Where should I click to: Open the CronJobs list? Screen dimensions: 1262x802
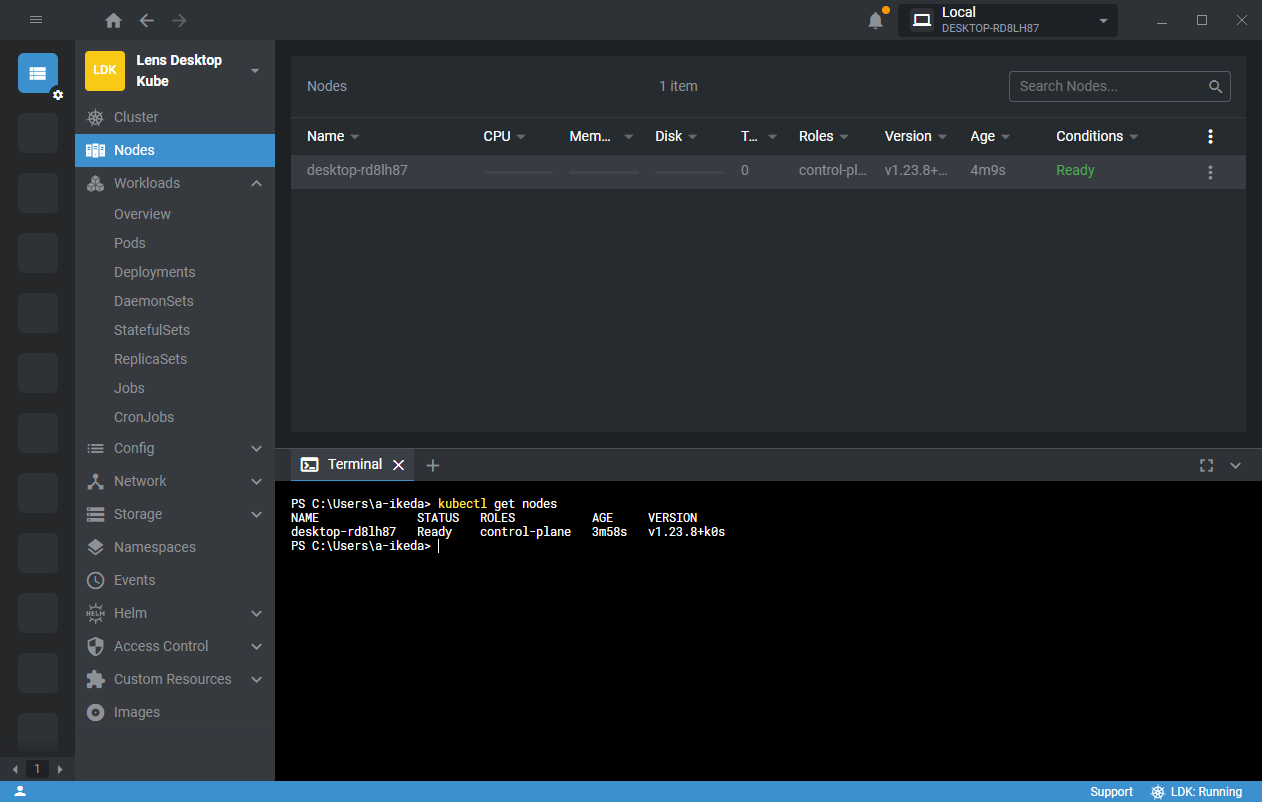coord(144,417)
